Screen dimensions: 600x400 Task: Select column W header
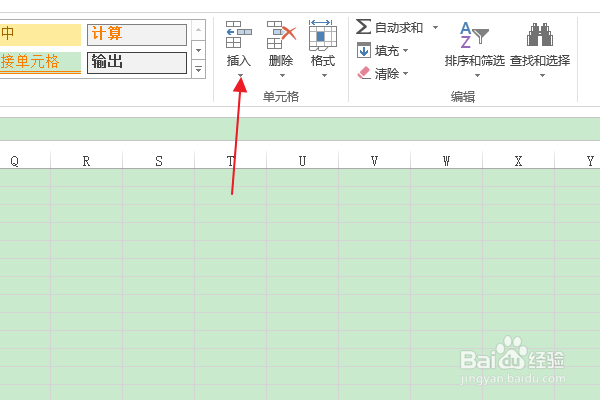(446, 161)
